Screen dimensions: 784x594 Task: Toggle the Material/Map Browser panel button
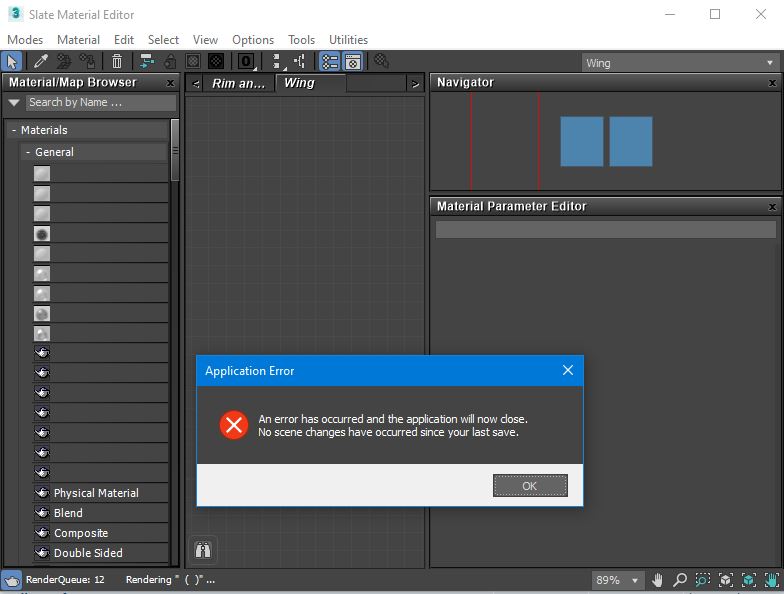click(329, 62)
